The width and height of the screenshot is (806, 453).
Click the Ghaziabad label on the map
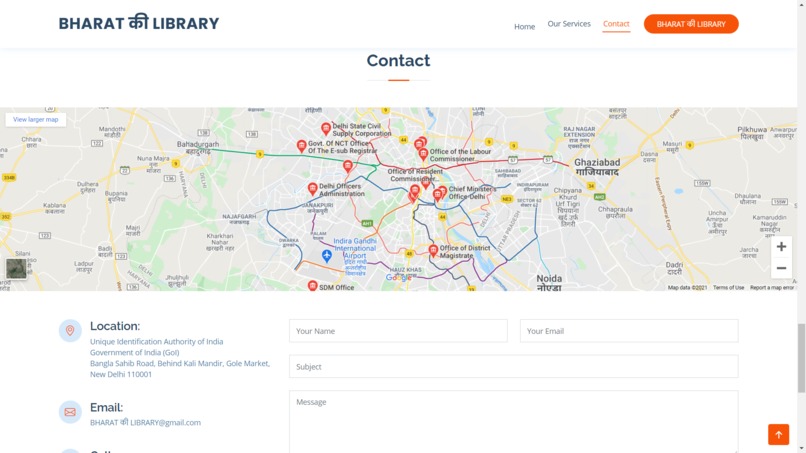coord(597,167)
